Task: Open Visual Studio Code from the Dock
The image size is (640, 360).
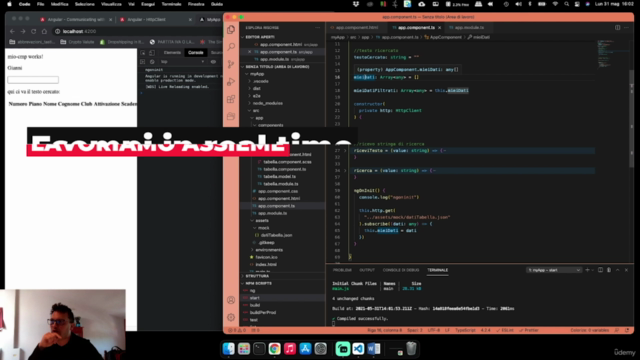Action: pyautogui.click(x=358, y=349)
